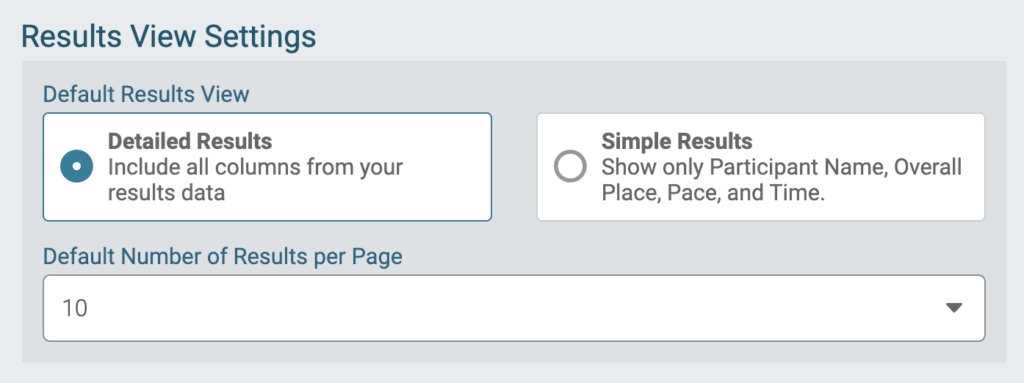The width and height of the screenshot is (1024, 383).
Task: Click the bold Detailed Results title
Action: pyautogui.click(x=190, y=141)
